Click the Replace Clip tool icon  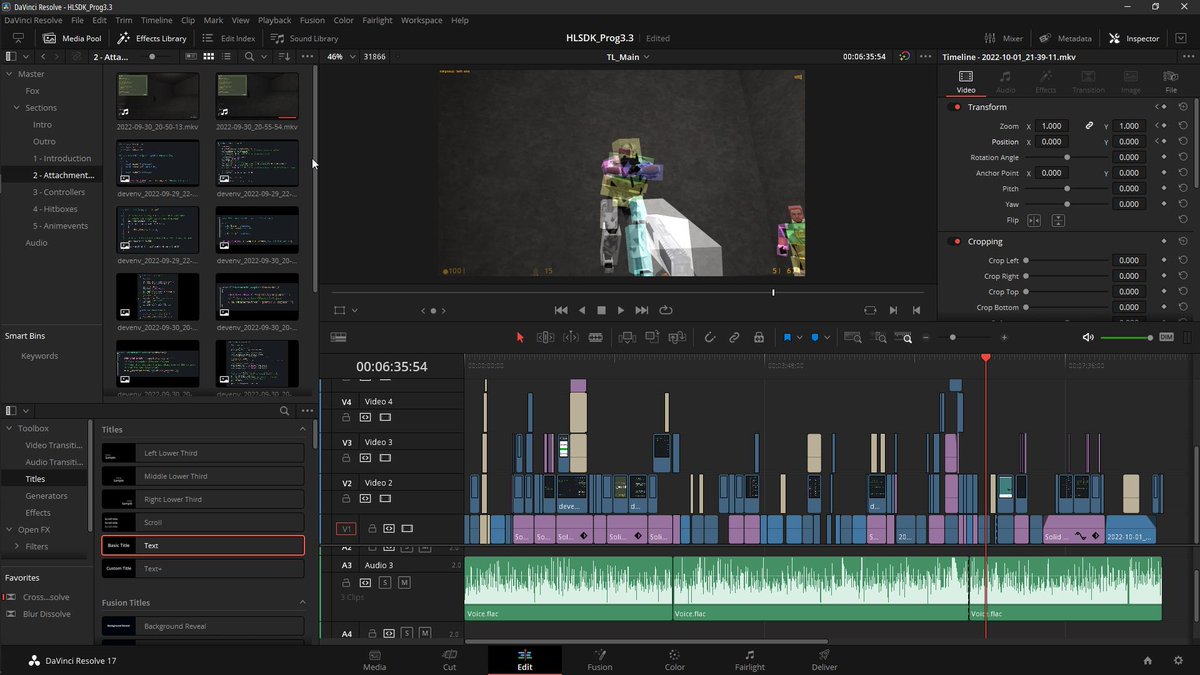(678, 338)
